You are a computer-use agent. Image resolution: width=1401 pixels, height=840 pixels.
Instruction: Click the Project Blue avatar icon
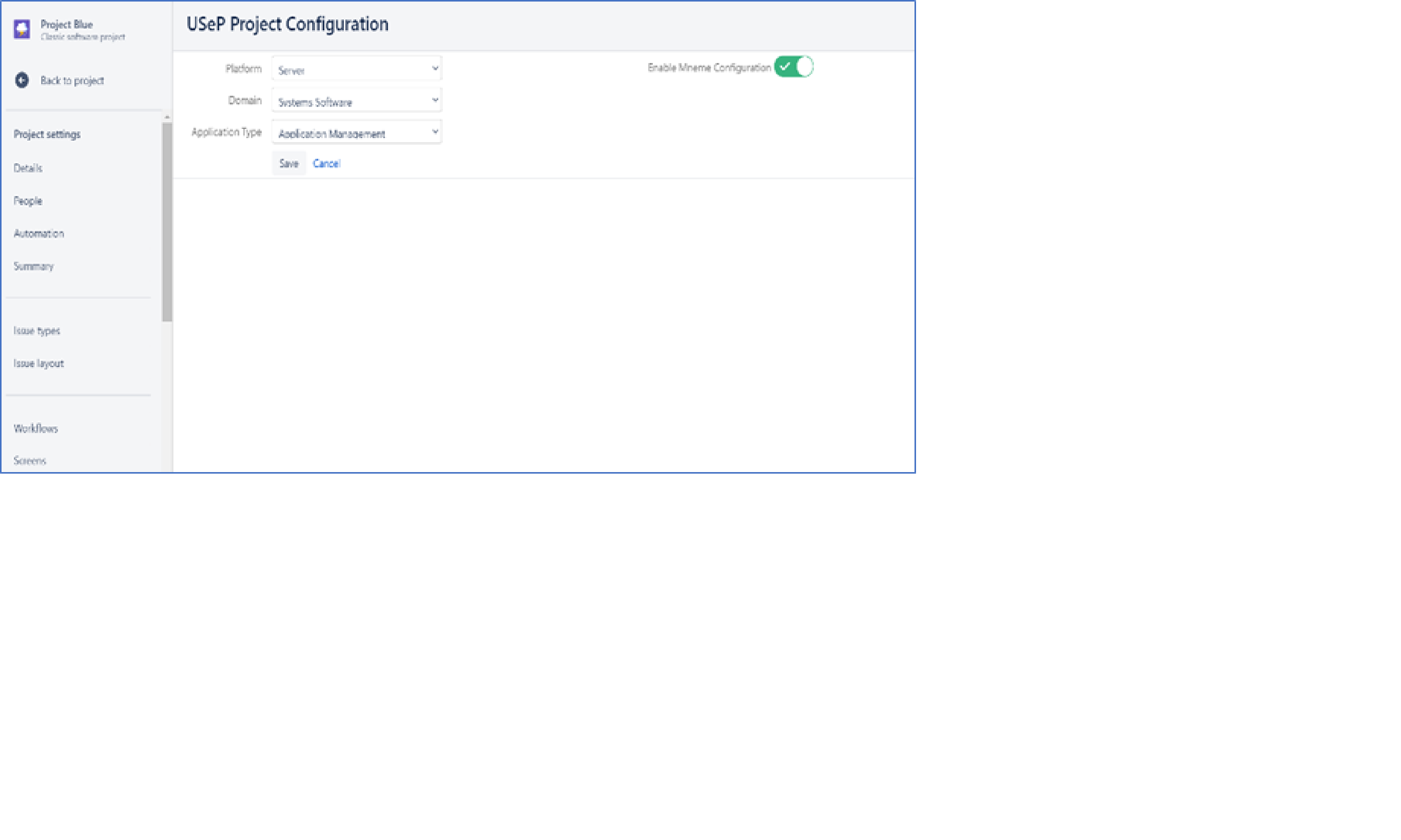[x=22, y=29]
